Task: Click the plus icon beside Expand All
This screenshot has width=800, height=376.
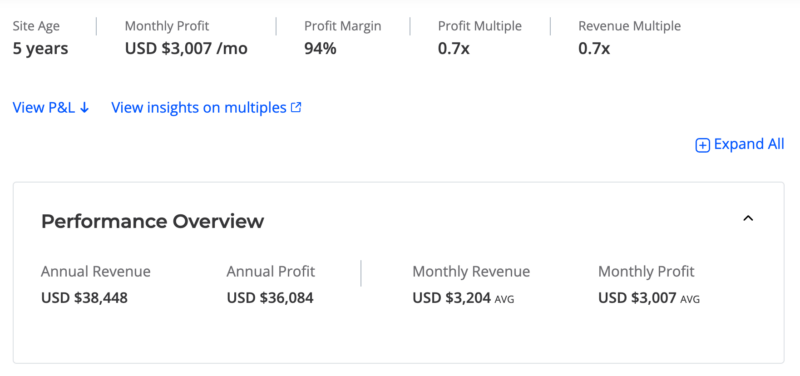Action: [703, 145]
